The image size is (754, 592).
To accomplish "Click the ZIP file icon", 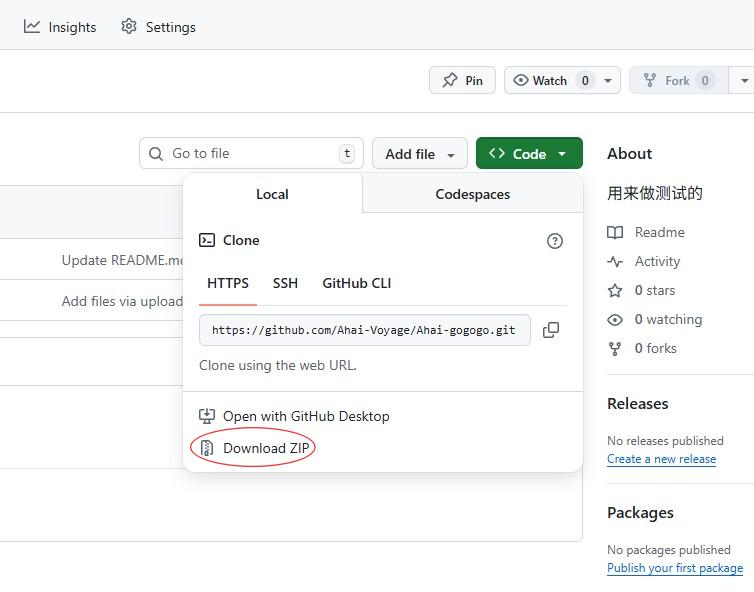I will [207, 448].
